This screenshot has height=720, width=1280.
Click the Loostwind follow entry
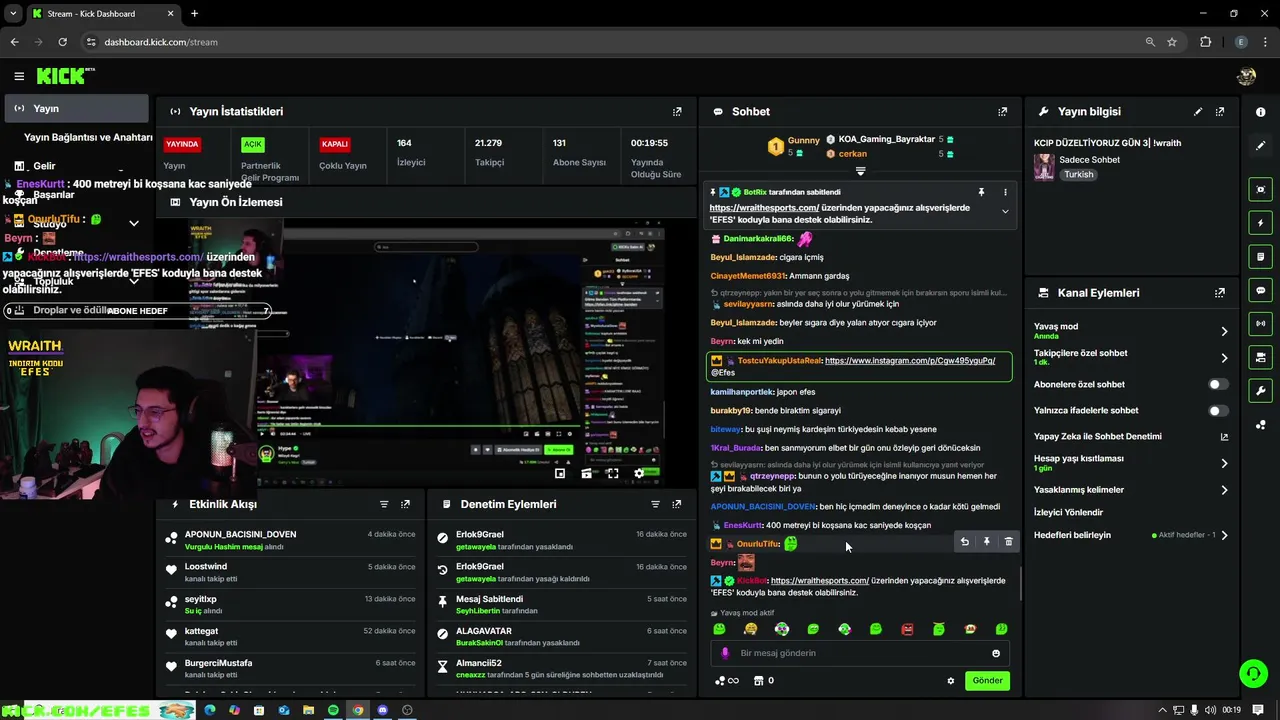click(x=290, y=572)
